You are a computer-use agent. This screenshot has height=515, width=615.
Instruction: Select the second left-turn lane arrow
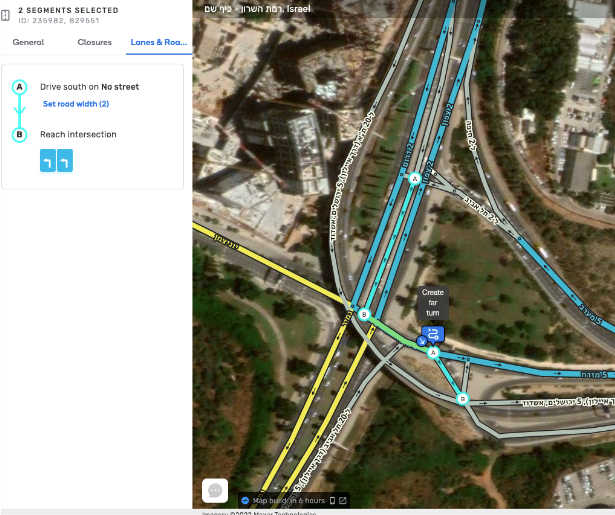coord(65,160)
